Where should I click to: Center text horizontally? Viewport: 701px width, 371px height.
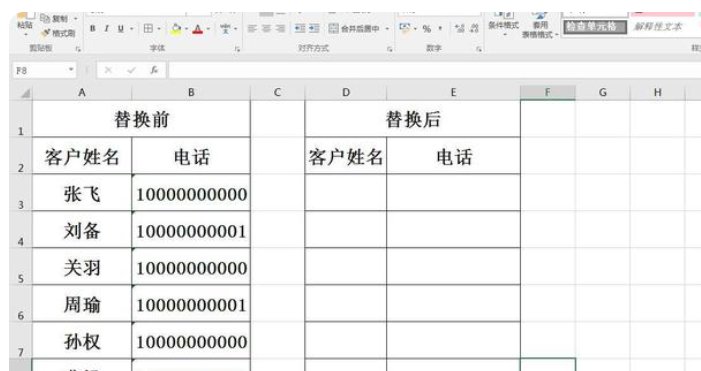tap(266, 29)
